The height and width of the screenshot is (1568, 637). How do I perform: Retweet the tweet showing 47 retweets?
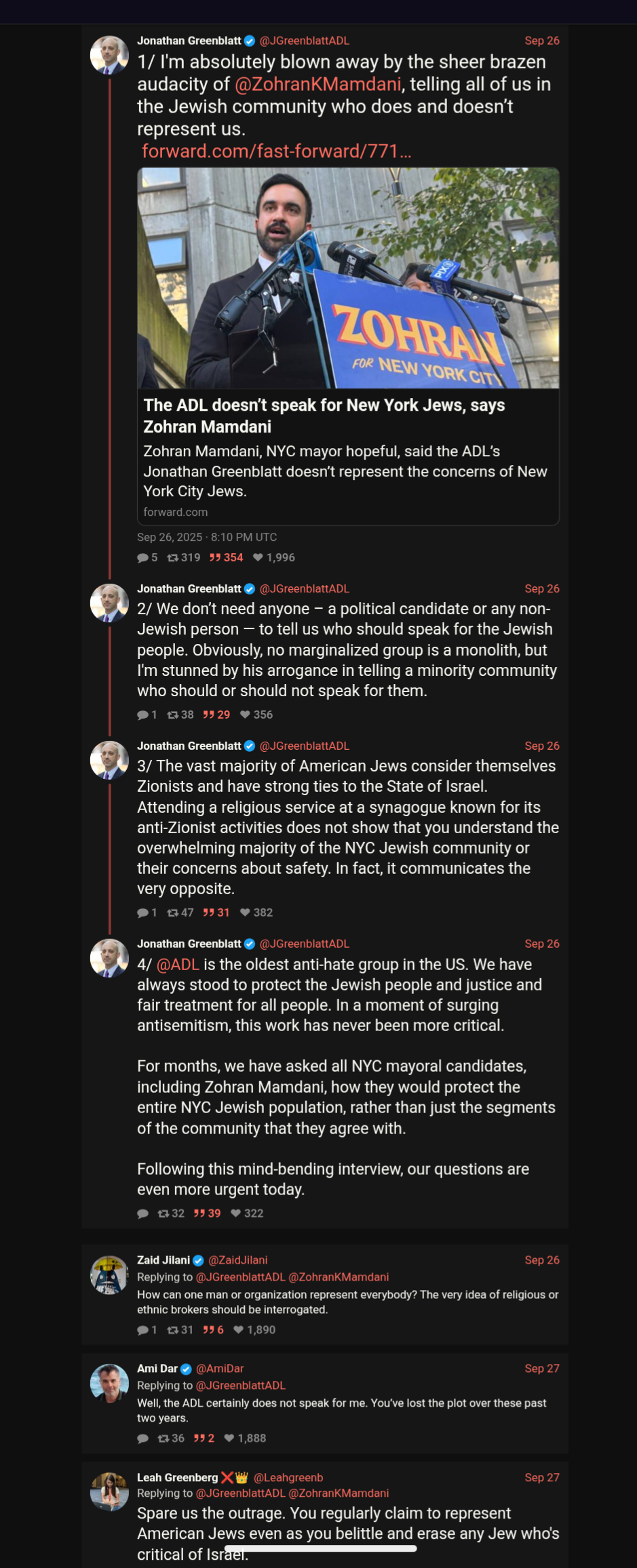(x=173, y=913)
